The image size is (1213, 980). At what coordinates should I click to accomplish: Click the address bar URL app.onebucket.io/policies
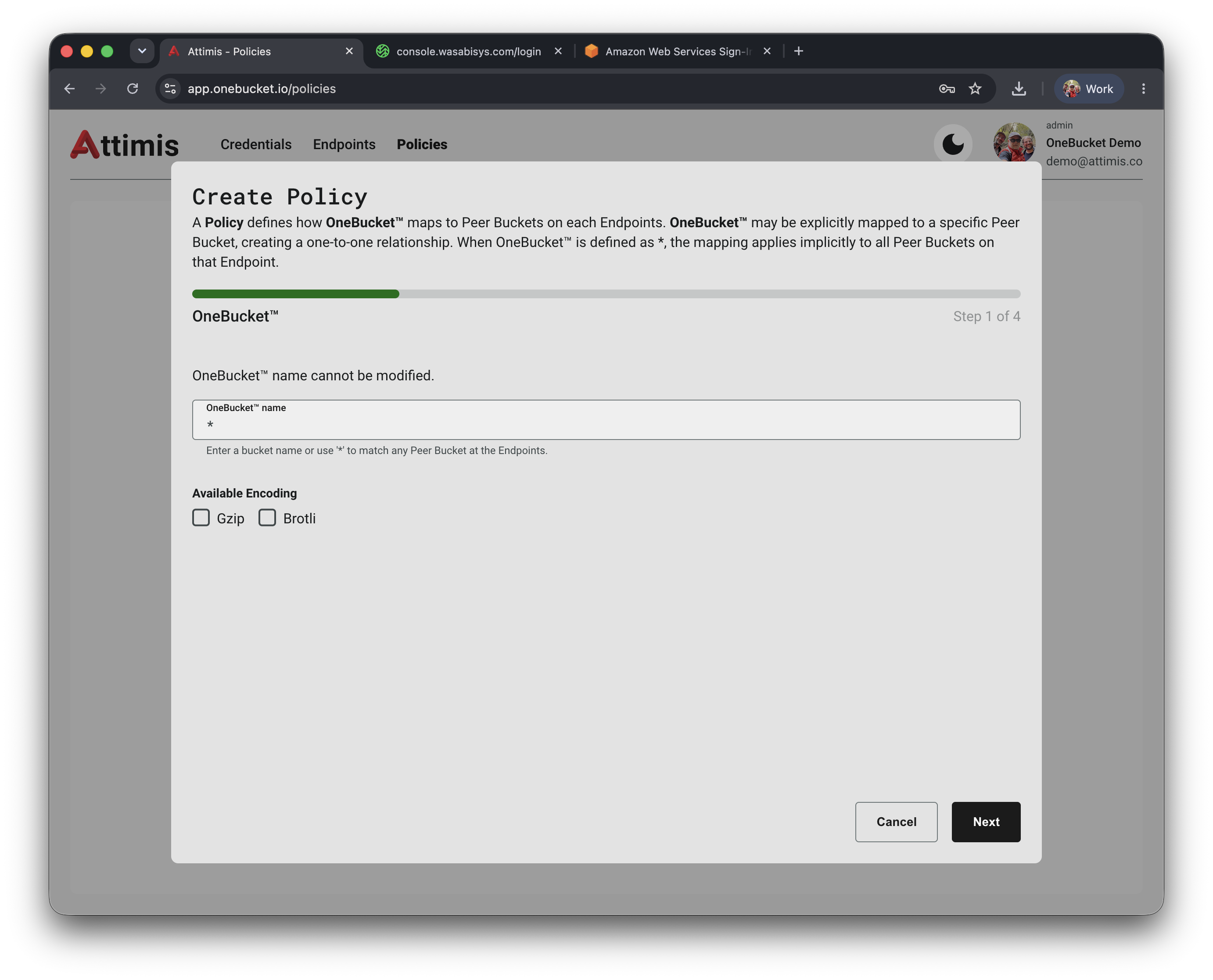tap(262, 89)
